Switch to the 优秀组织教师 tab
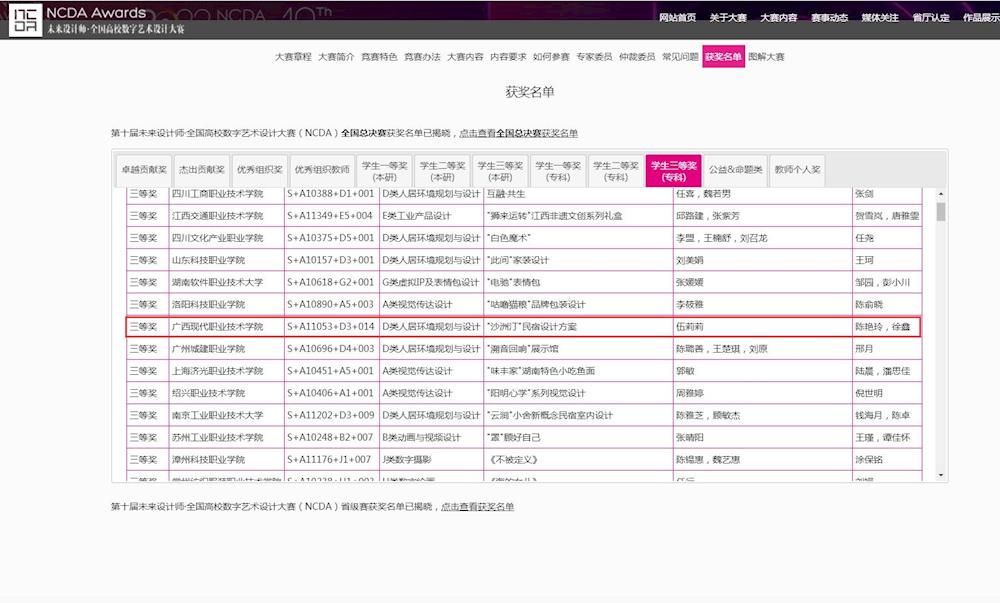Image resolution: width=1000 pixels, height=603 pixels. click(x=322, y=170)
